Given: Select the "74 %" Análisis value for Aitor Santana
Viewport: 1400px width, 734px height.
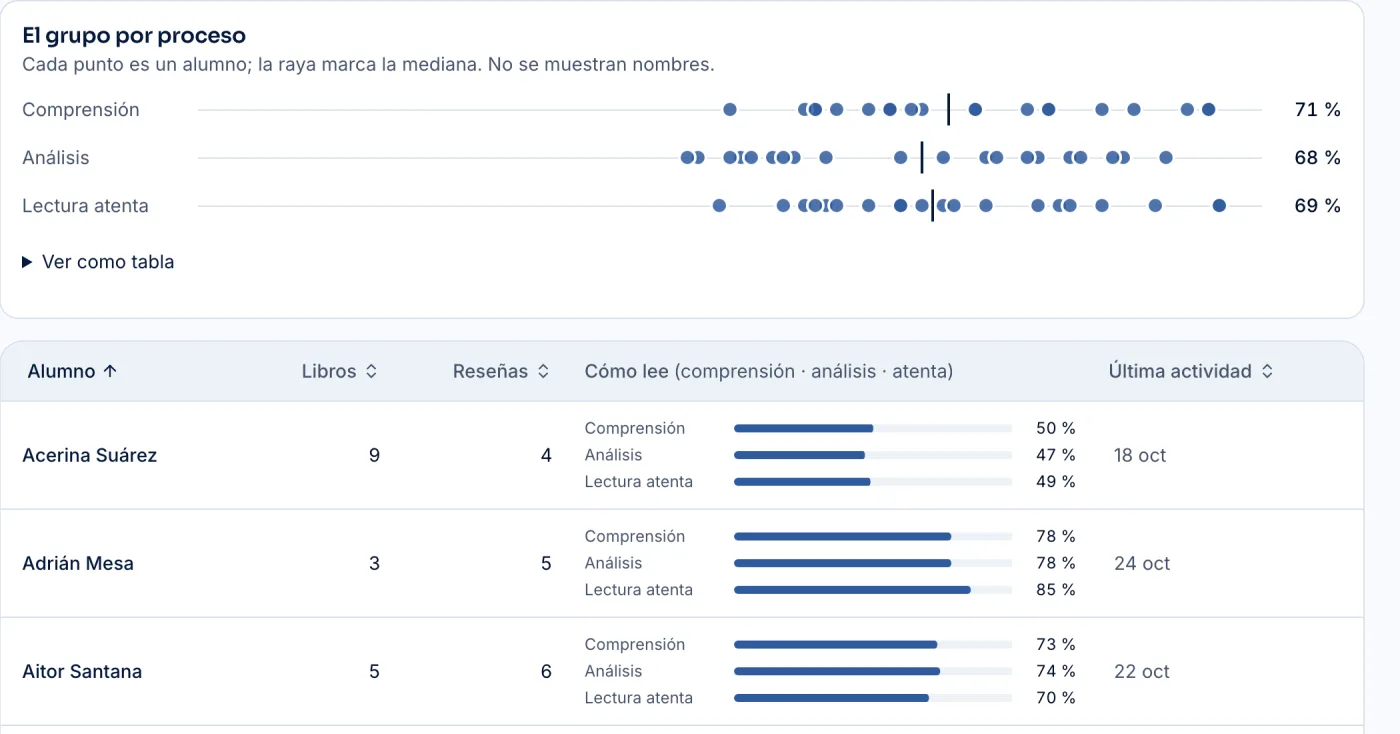Looking at the screenshot, I should [x=1056, y=671].
